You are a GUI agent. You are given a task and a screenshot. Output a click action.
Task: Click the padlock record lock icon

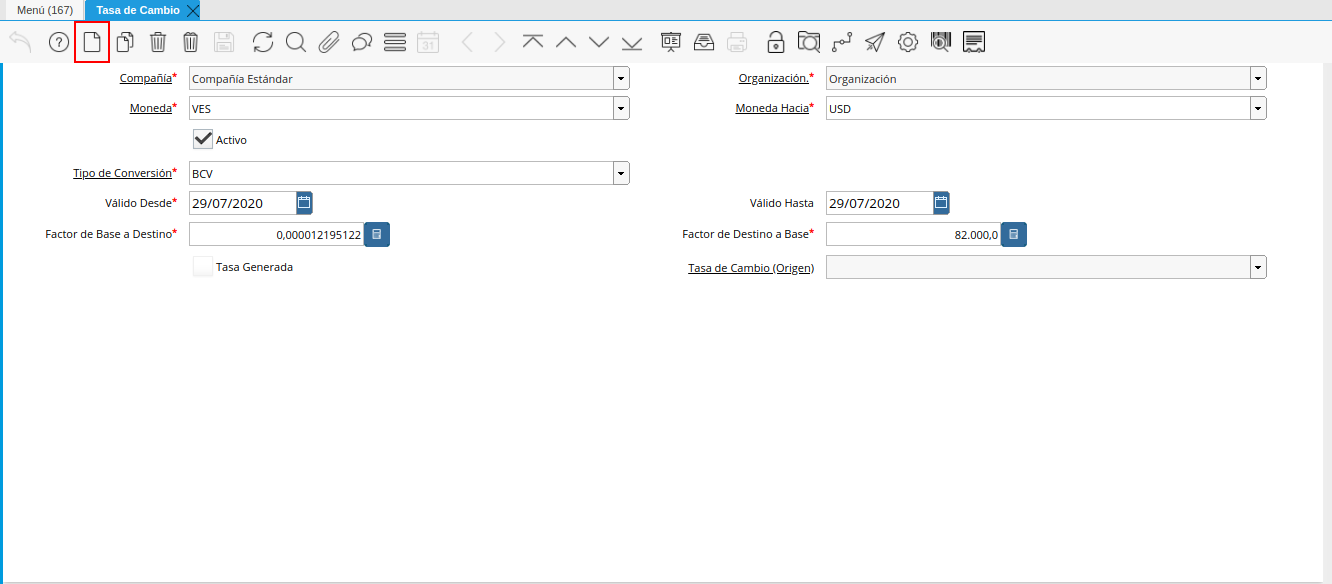tap(776, 42)
